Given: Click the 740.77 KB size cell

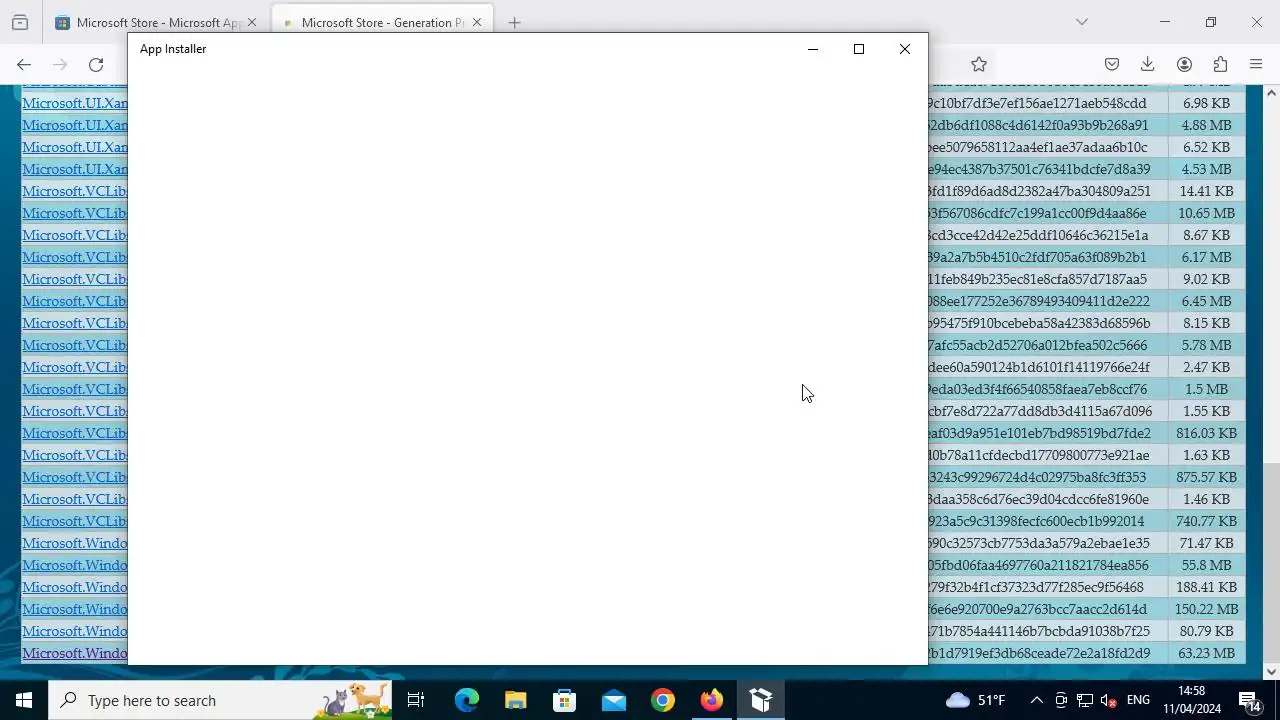Looking at the screenshot, I should [x=1206, y=521].
